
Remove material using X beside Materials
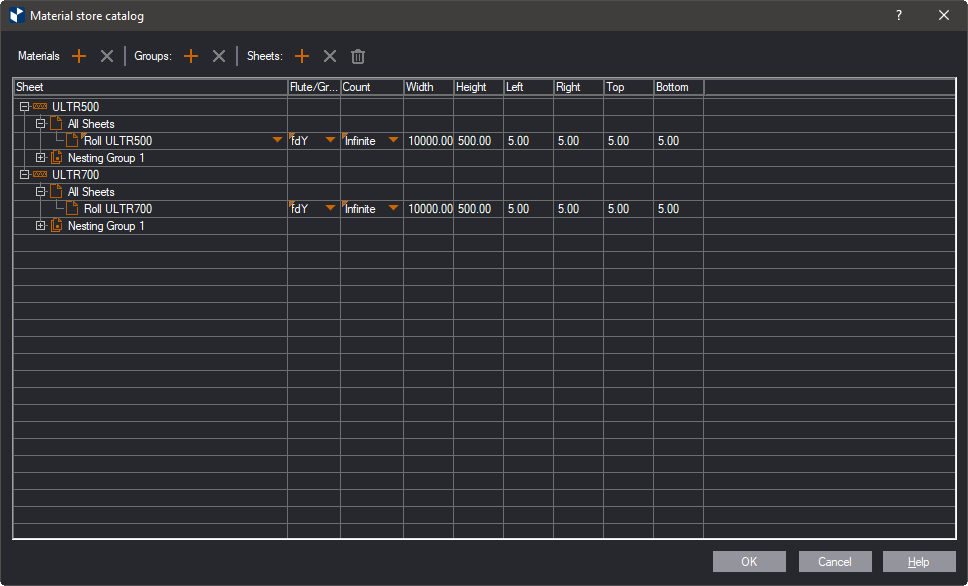click(x=107, y=57)
